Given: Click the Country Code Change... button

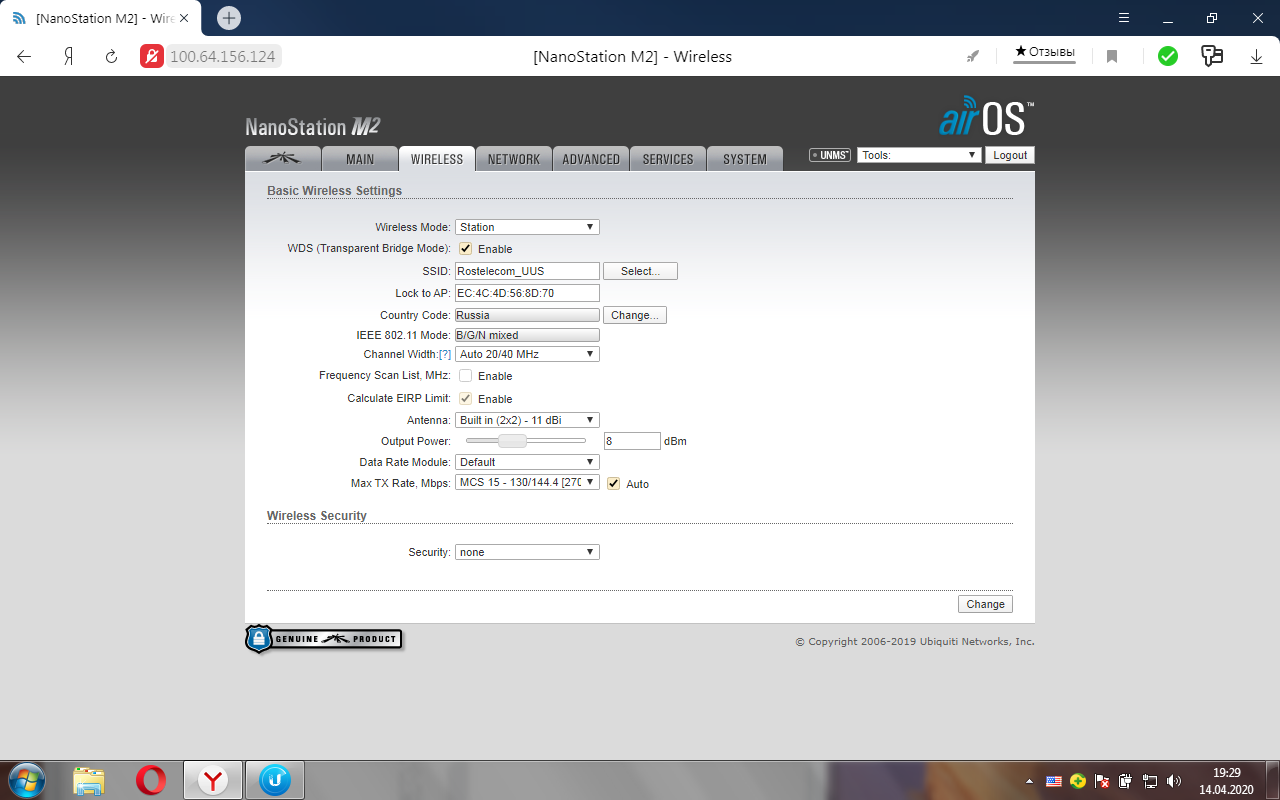Looking at the screenshot, I should click(635, 315).
